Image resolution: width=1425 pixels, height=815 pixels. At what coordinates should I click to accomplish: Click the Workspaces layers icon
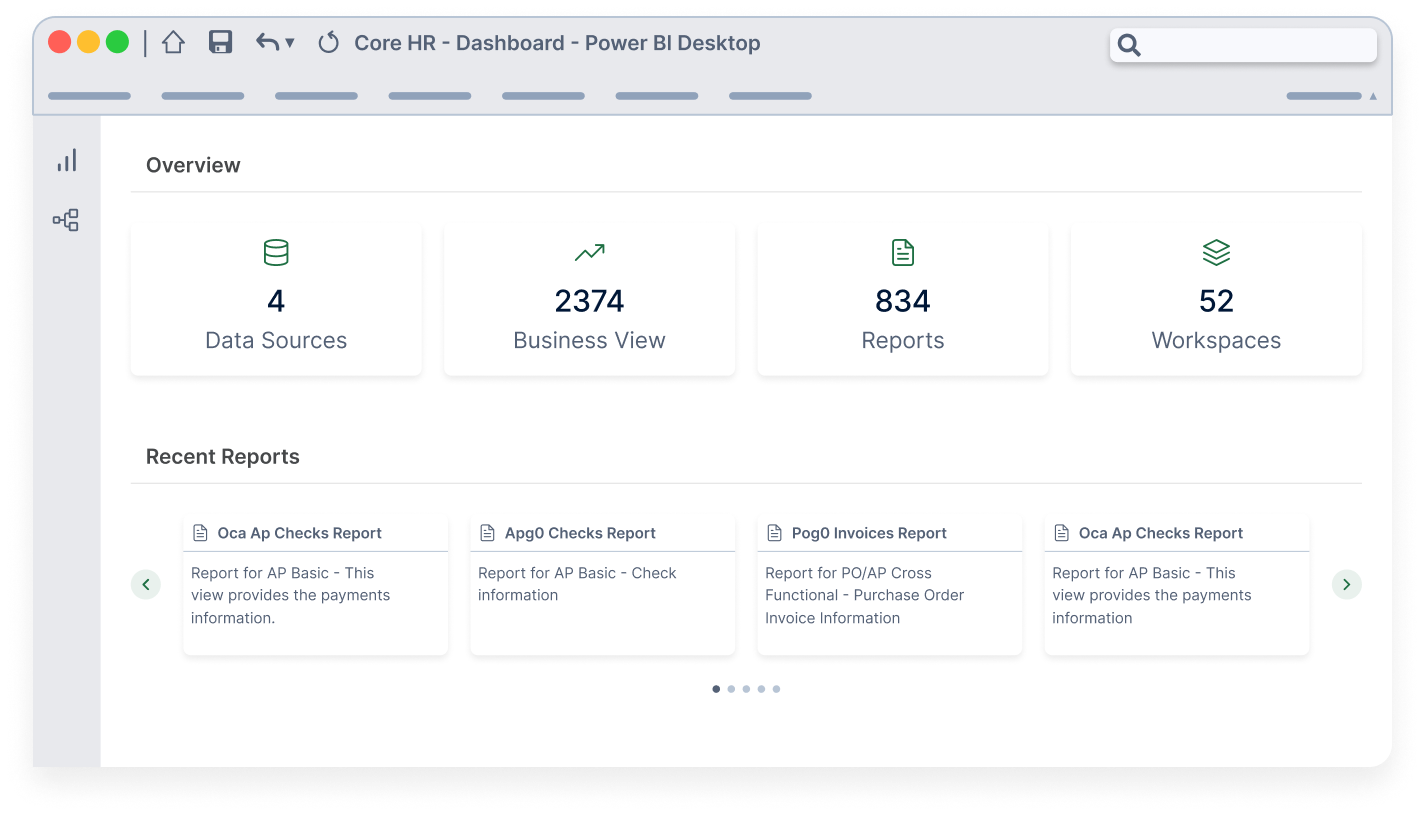(1216, 253)
